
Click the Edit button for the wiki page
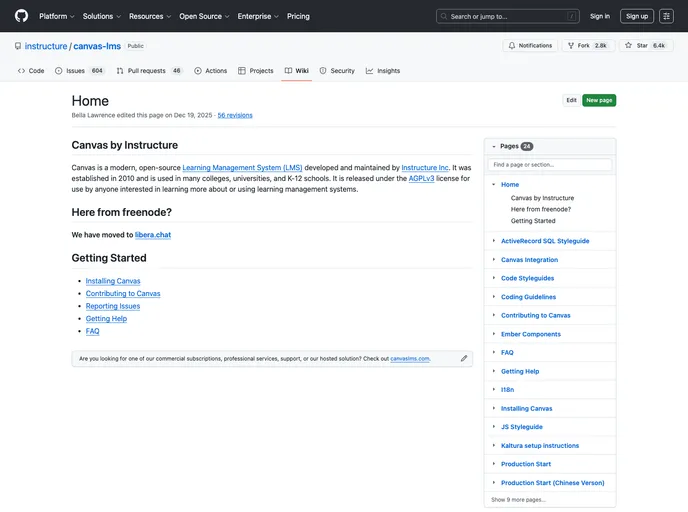571,100
